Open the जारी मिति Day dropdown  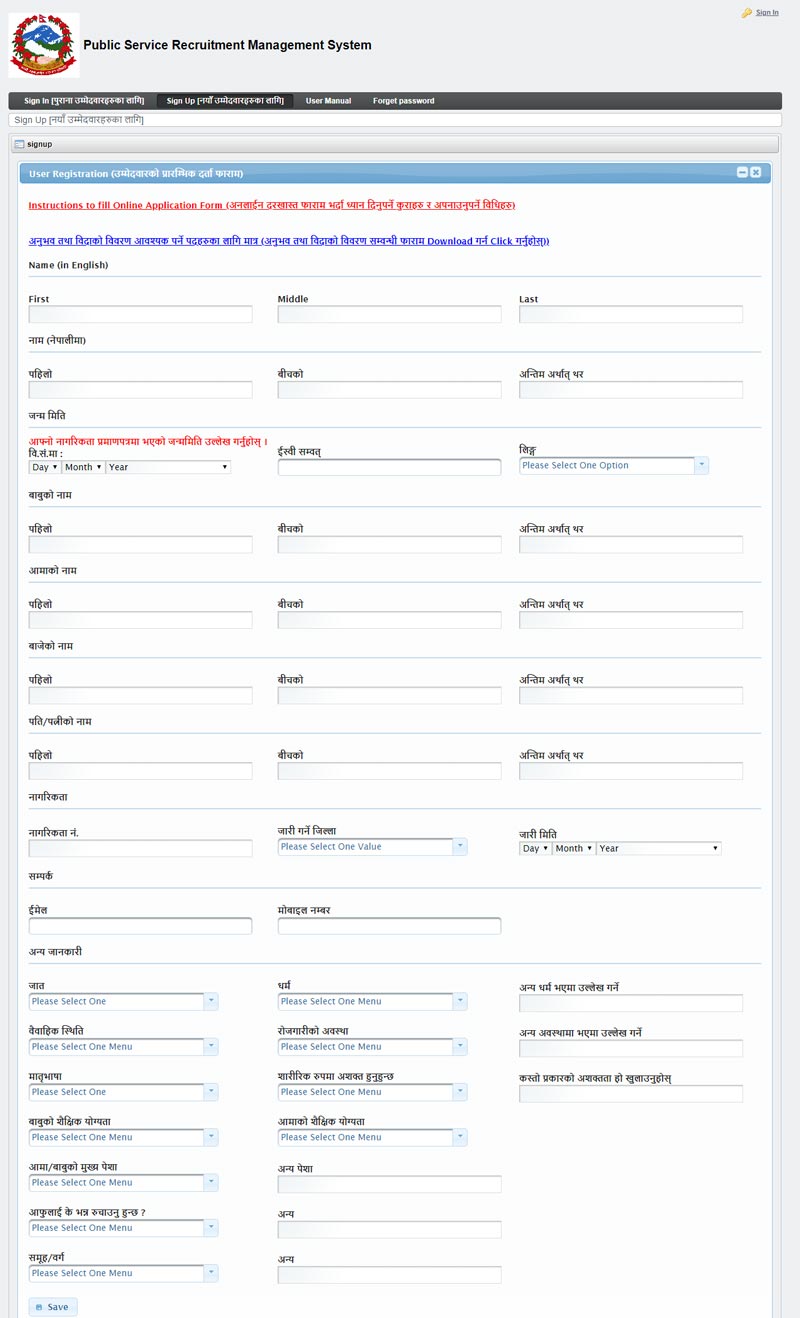535,848
